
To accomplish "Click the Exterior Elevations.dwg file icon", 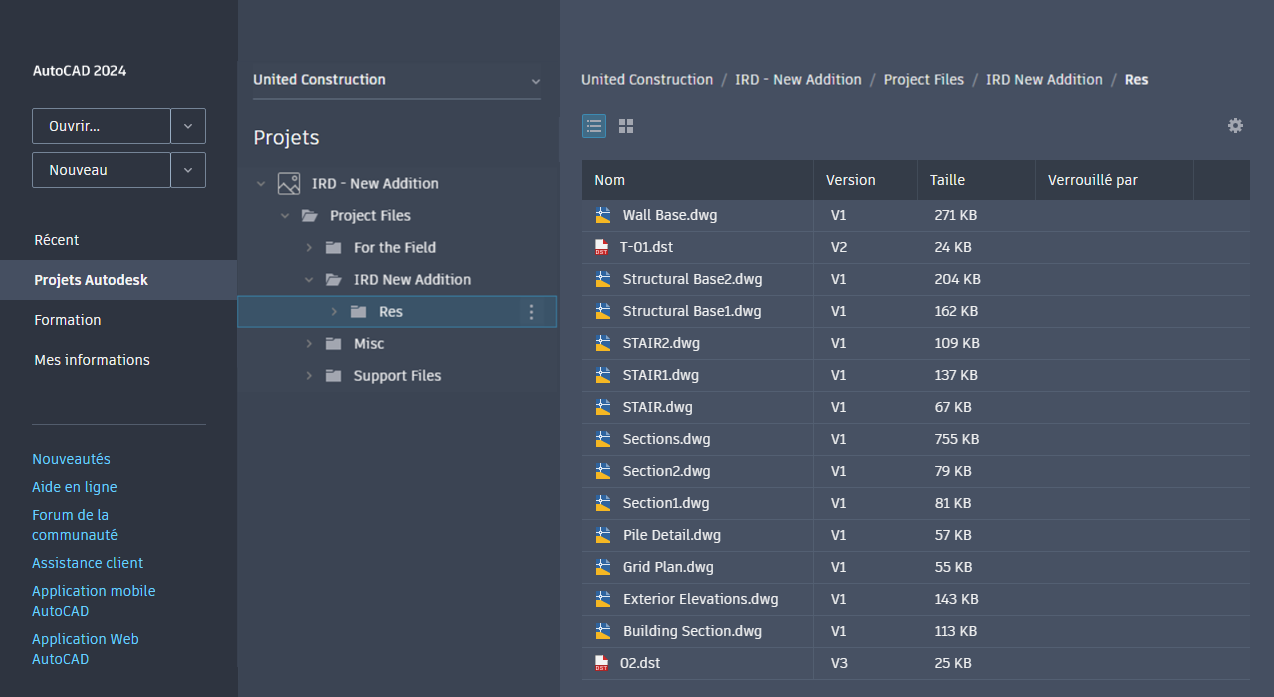I will click(602, 599).
